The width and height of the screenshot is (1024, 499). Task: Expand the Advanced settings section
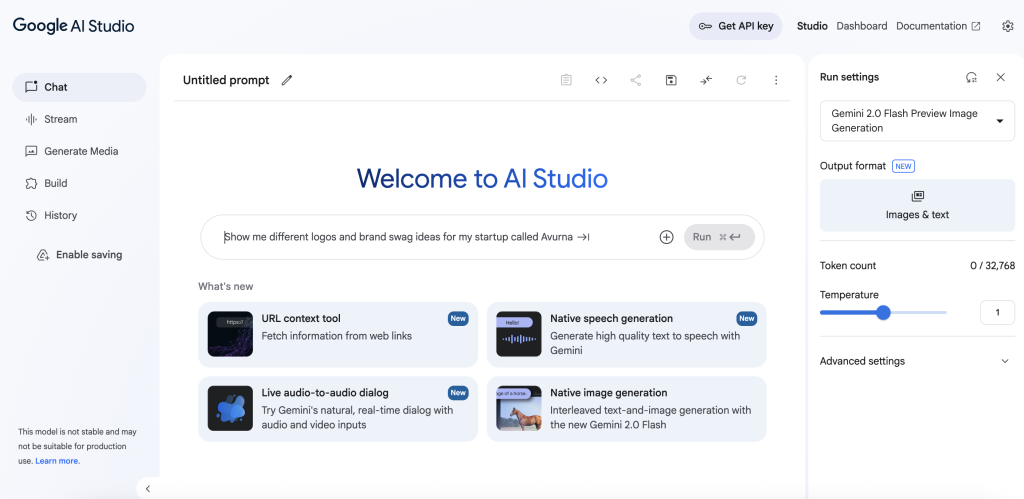point(916,361)
